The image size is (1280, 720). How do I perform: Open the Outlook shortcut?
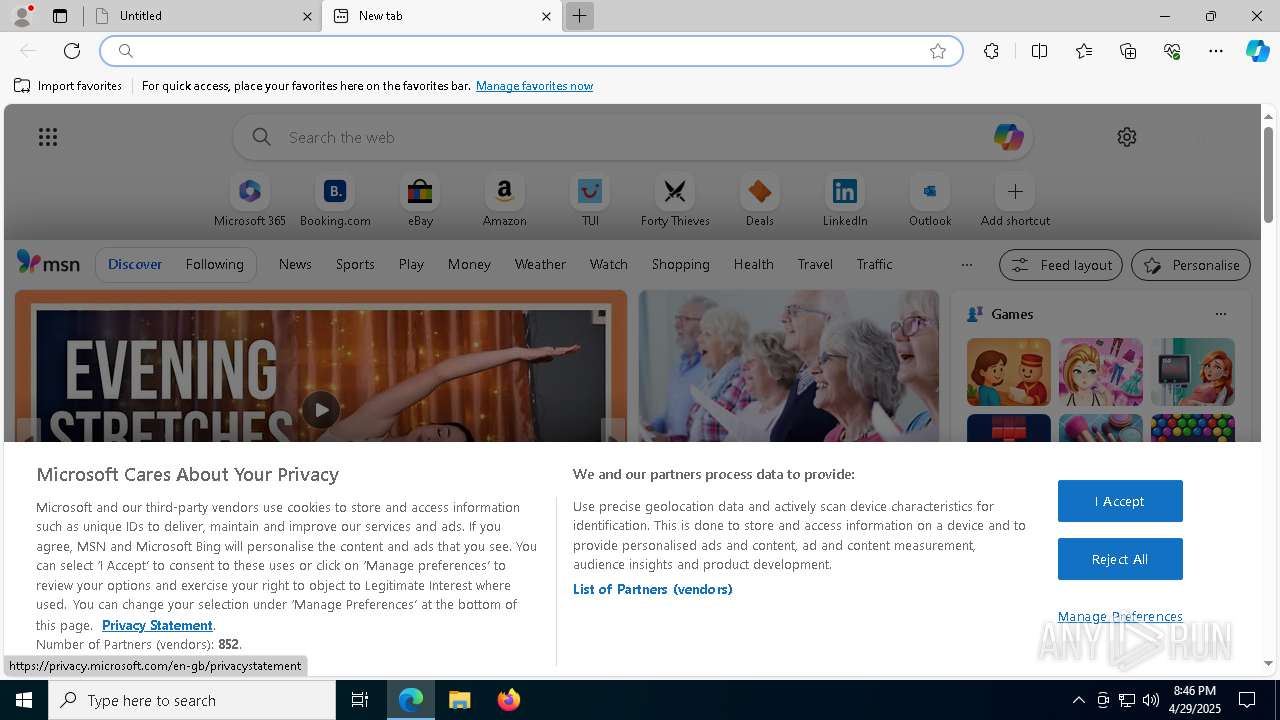point(930,201)
